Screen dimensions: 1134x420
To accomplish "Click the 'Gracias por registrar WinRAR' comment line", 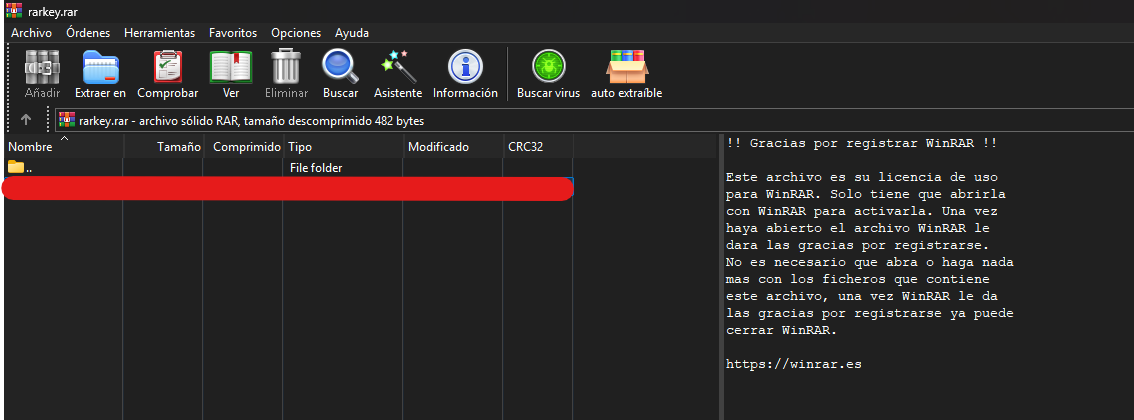I will (x=861, y=143).
